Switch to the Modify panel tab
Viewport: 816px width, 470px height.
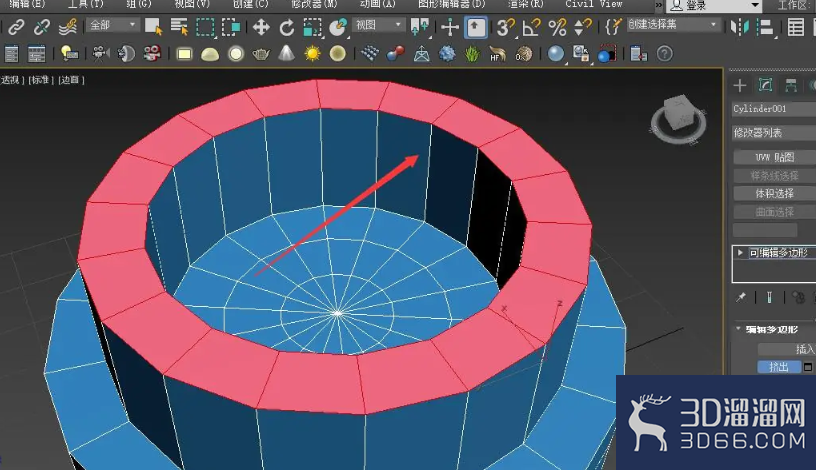pos(765,85)
